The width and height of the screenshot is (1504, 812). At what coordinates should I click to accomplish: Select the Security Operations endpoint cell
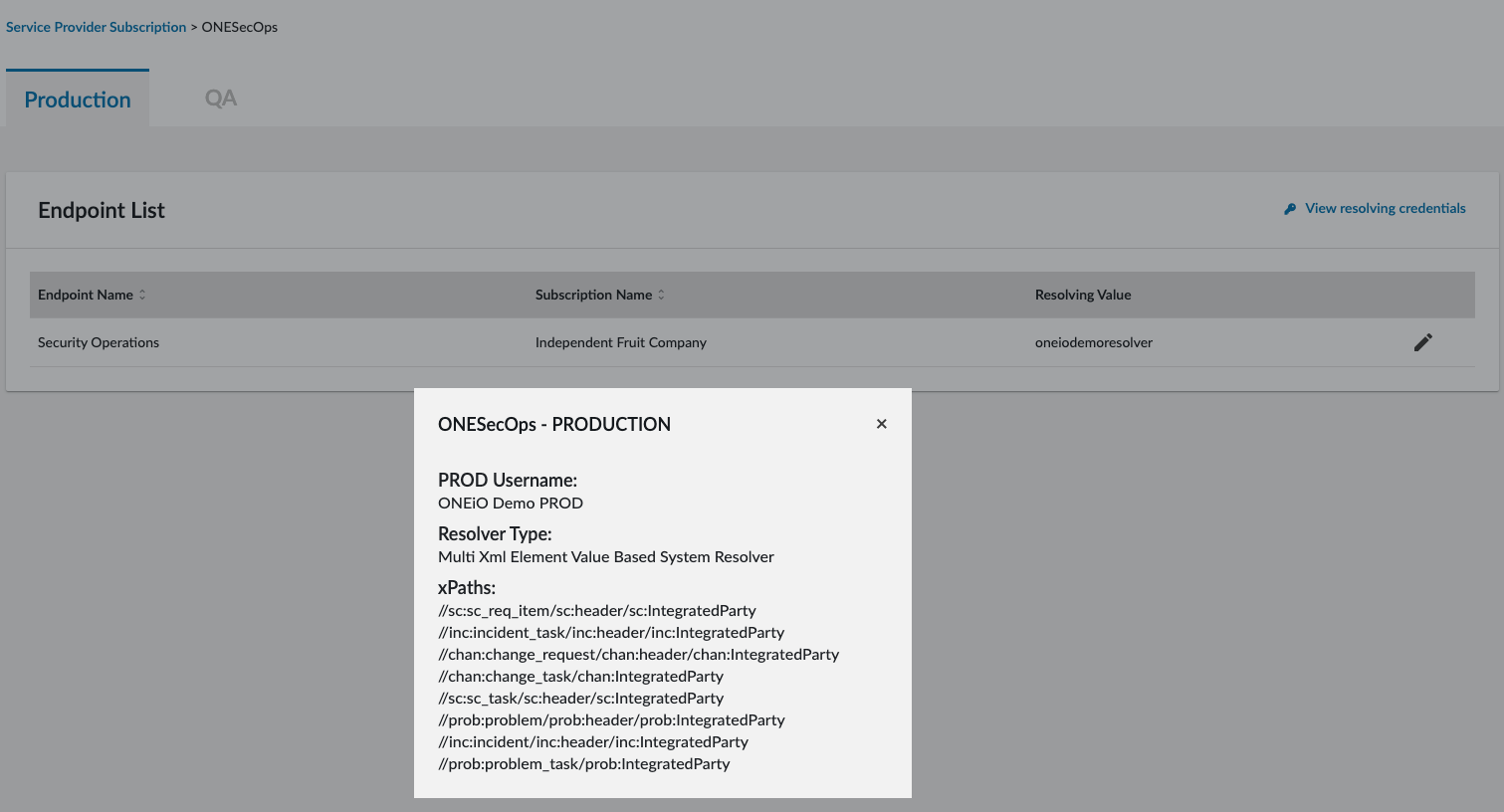point(99,342)
